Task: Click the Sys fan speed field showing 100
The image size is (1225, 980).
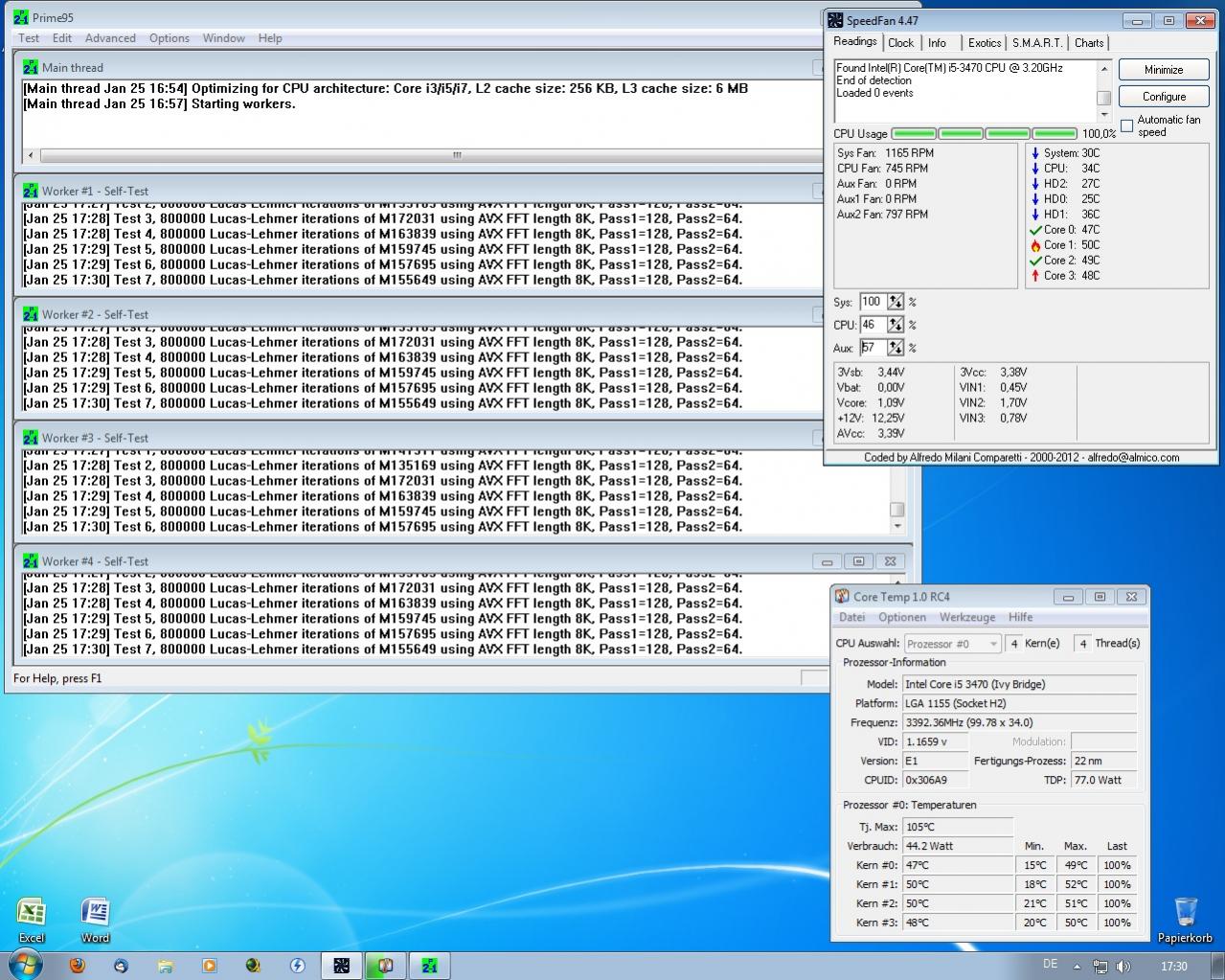Action: (x=873, y=302)
